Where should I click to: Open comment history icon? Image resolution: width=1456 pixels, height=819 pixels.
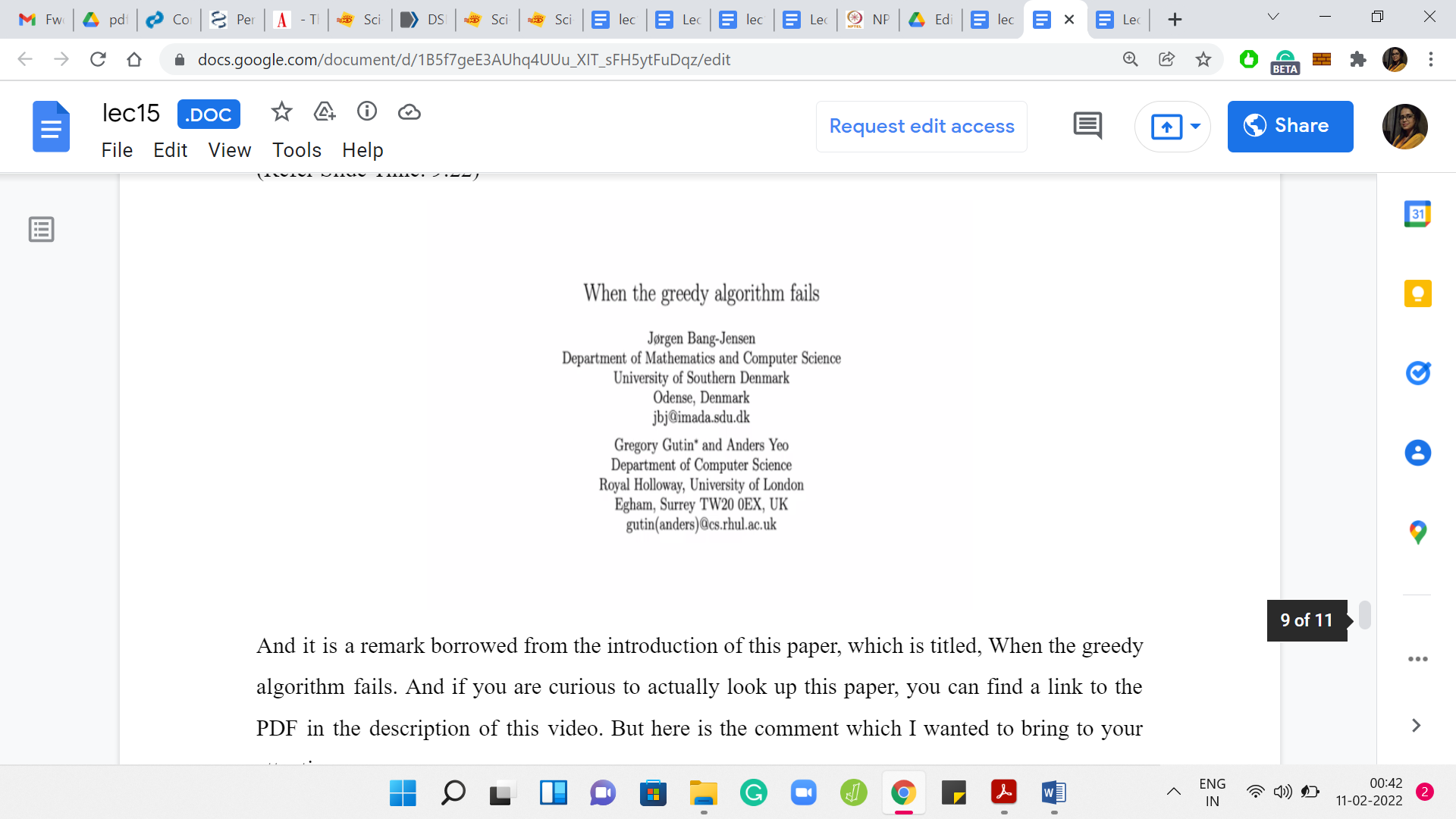[1087, 126]
